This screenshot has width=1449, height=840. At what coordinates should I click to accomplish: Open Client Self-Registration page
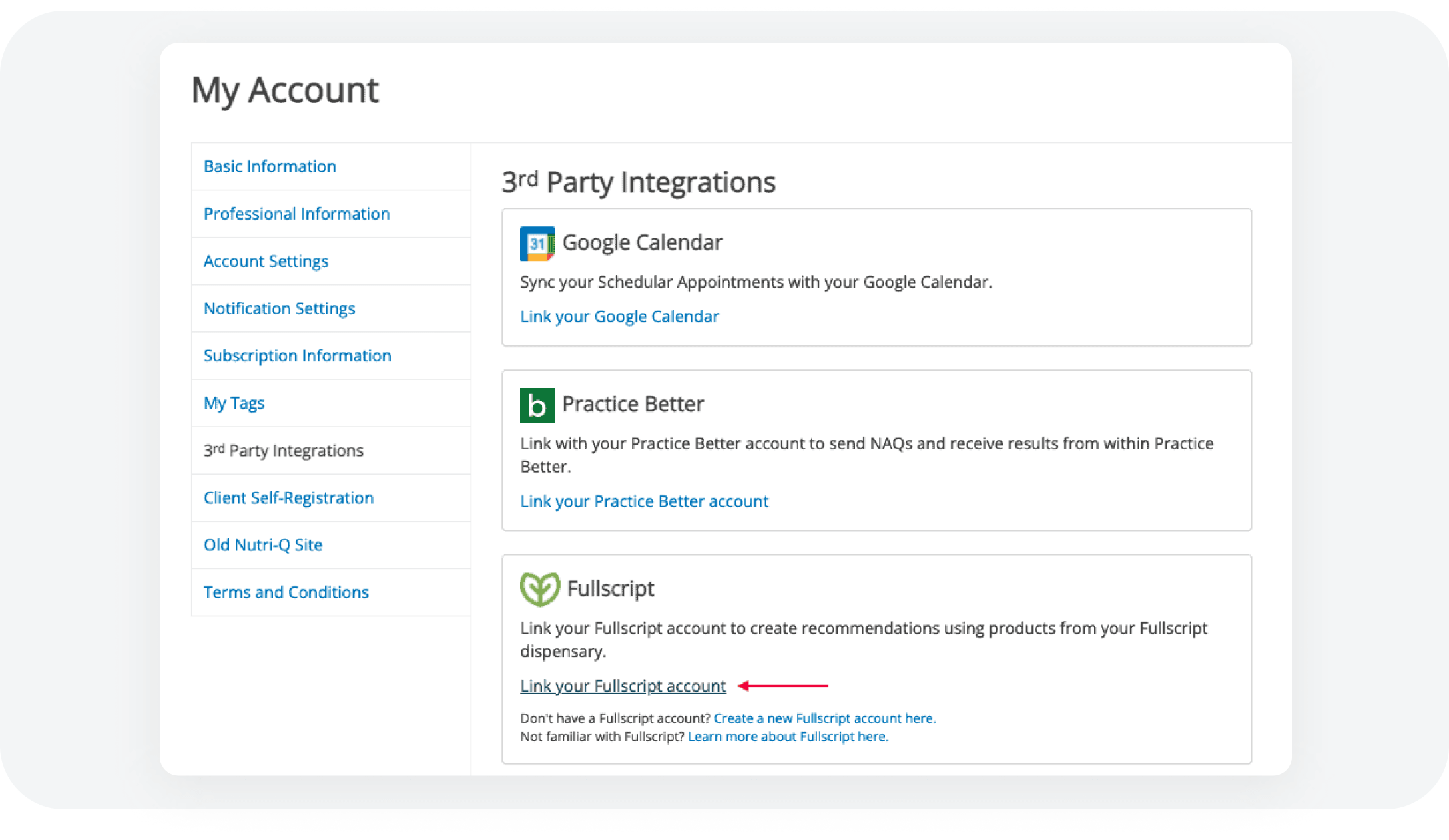[x=288, y=498]
